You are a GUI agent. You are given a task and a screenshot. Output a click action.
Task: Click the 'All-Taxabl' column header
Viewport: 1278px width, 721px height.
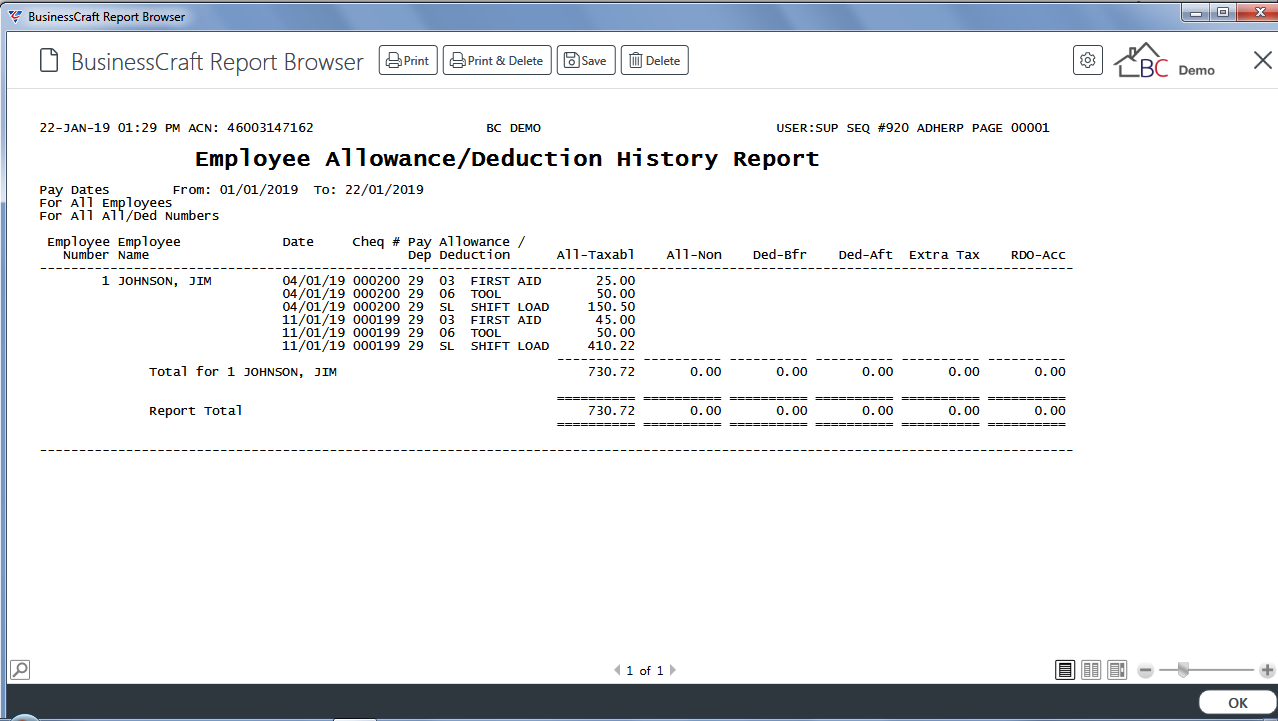tap(596, 255)
